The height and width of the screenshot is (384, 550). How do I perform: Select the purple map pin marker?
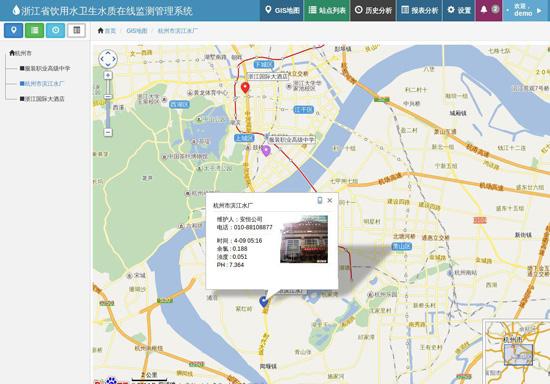tap(267, 151)
